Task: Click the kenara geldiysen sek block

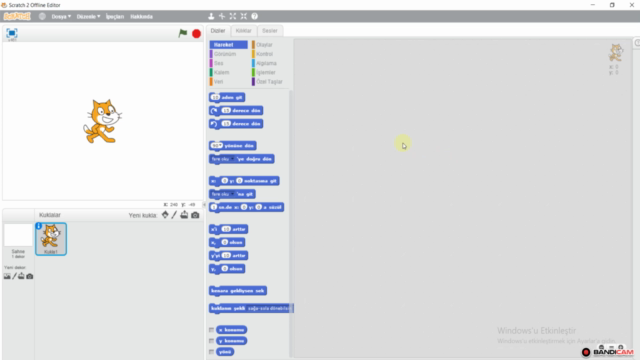Action: pos(238,291)
